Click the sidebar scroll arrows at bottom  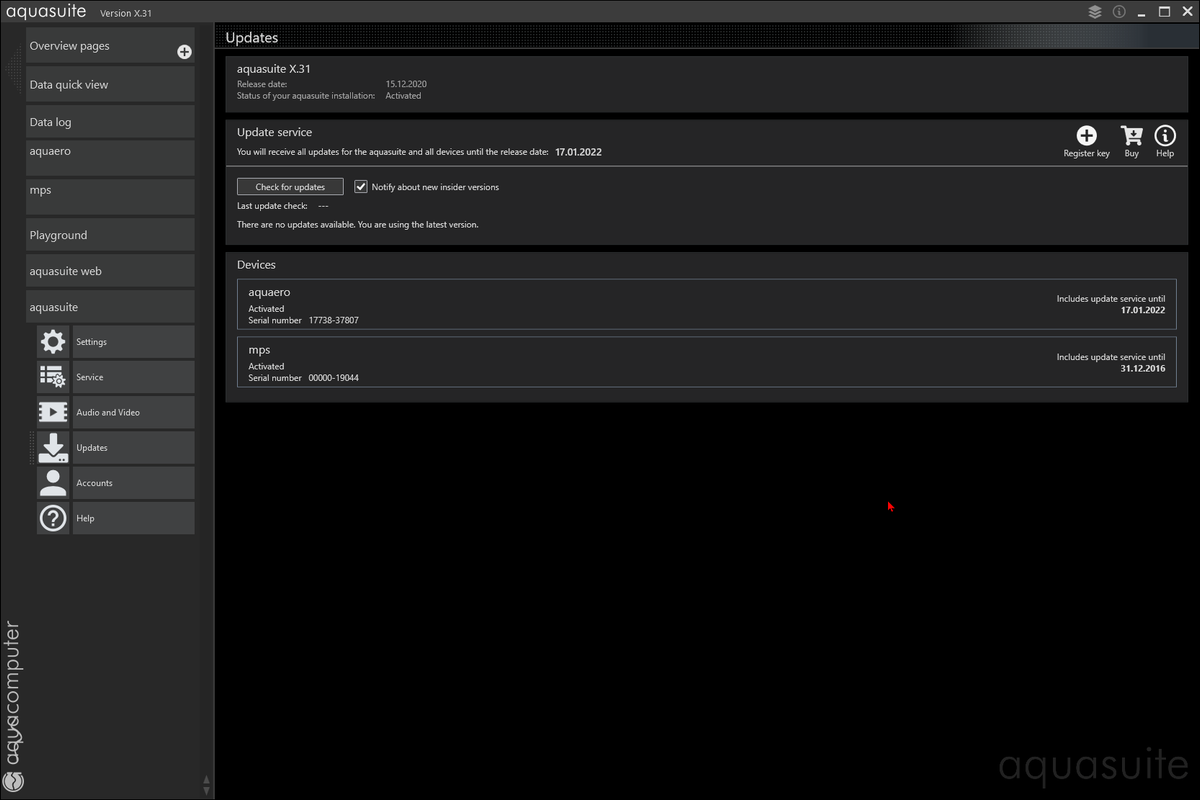[206, 783]
